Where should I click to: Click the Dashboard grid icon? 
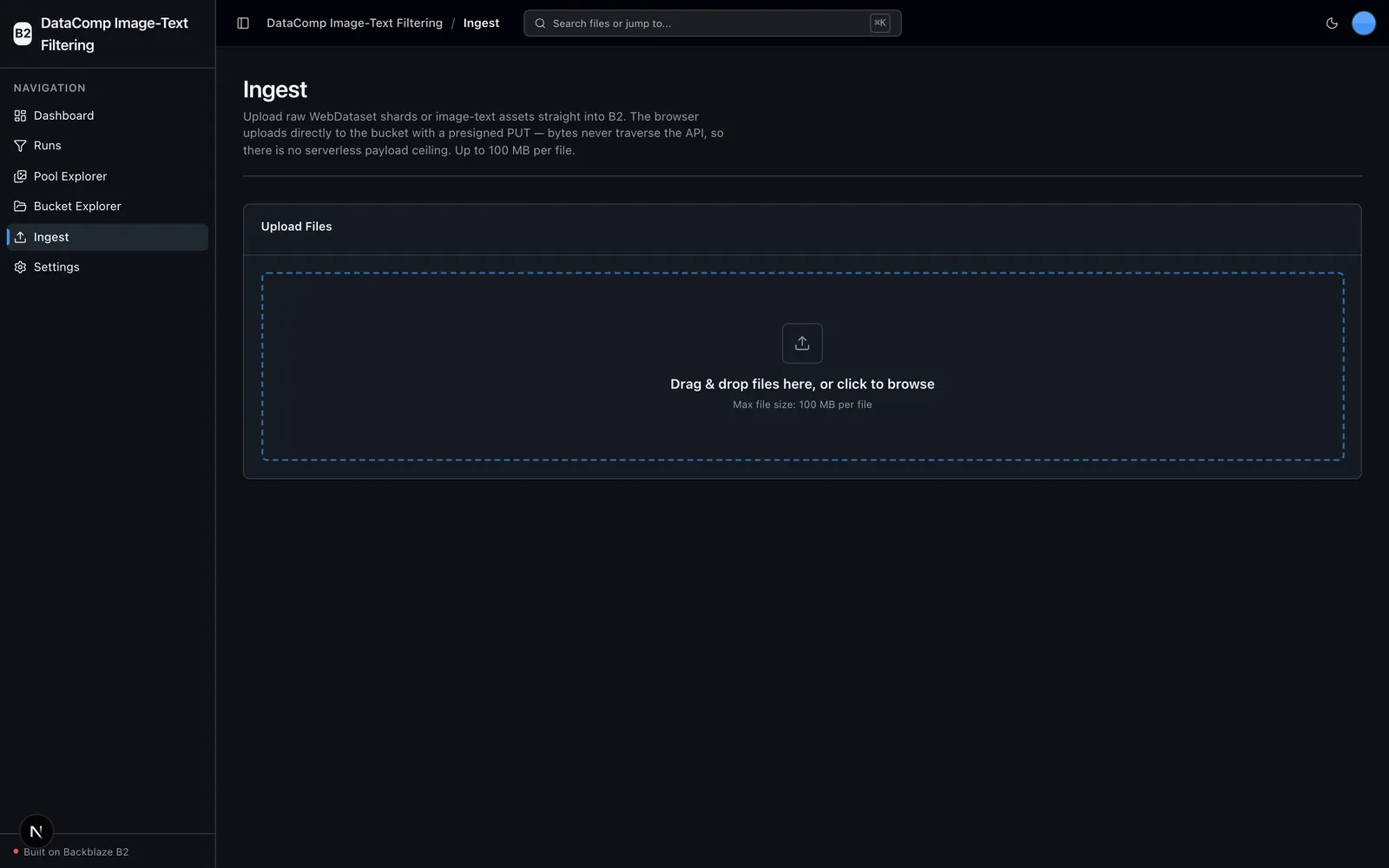tap(20, 115)
